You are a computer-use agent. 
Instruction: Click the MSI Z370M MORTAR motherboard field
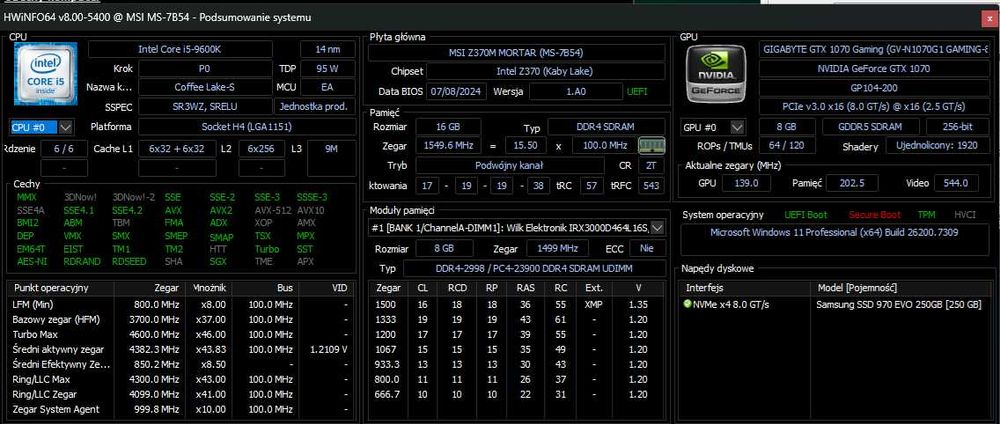pos(517,53)
